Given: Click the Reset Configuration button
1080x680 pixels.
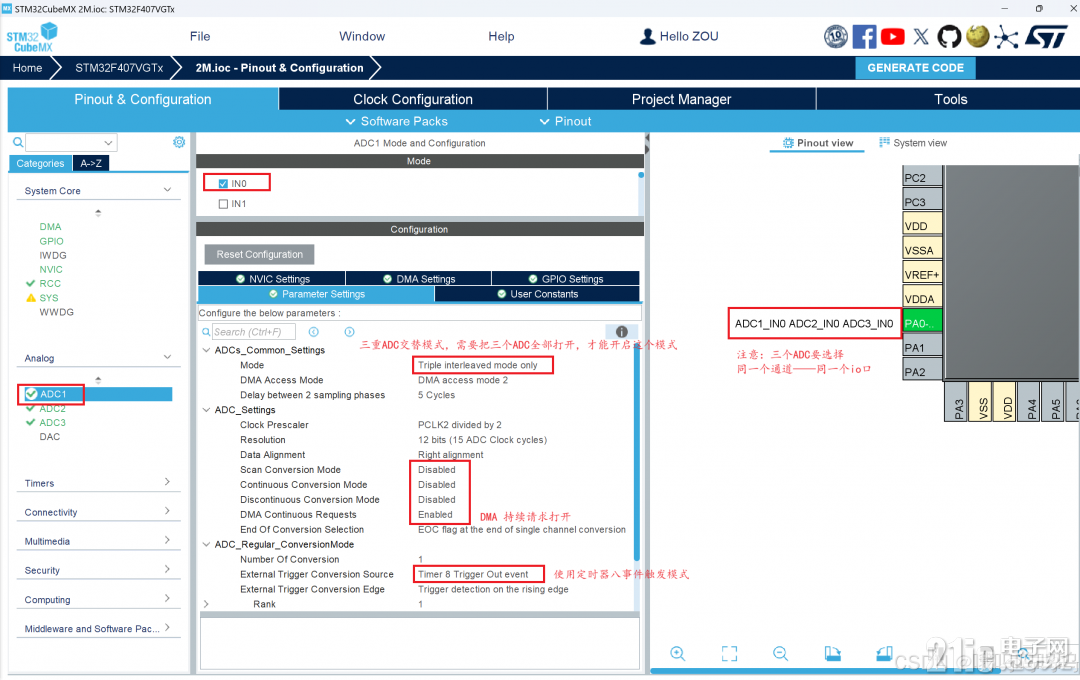Looking at the screenshot, I should tap(260, 254).
